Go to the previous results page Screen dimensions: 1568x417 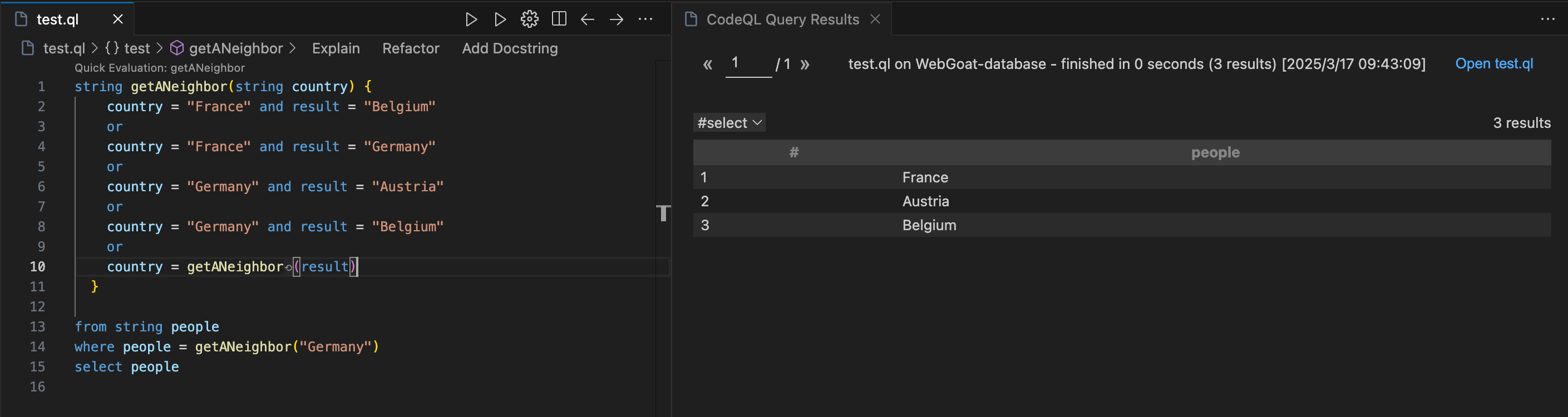click(x=707, y=64)
